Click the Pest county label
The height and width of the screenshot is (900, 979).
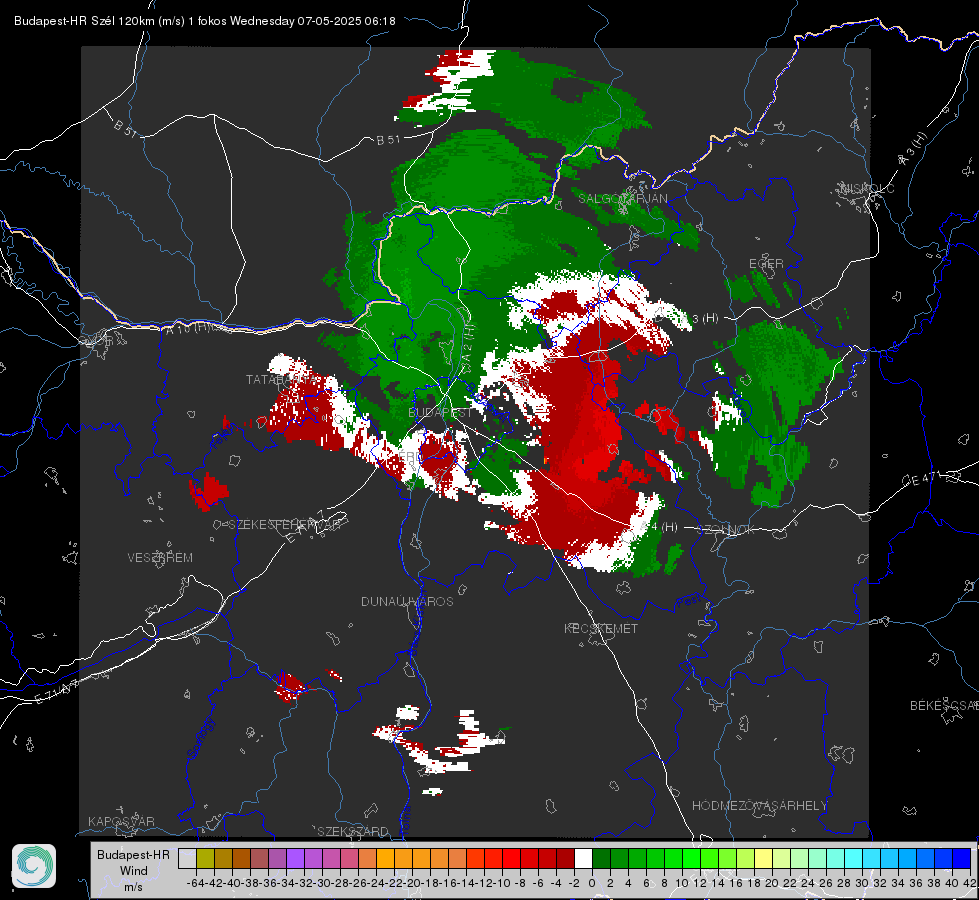(x=688, y=602)
